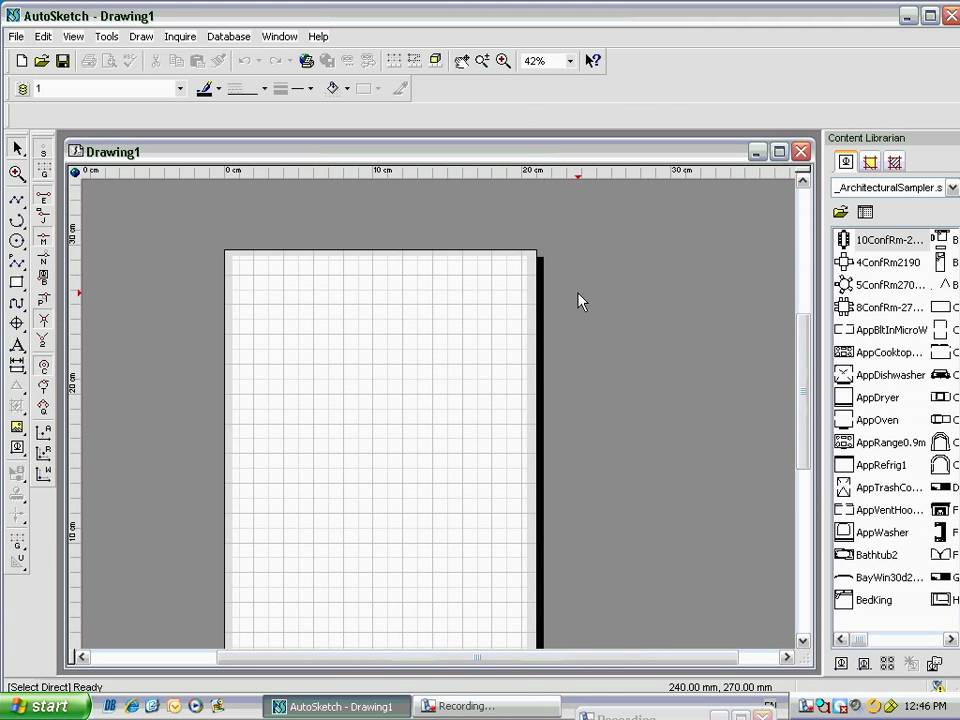Viewport: 960px width, 720px height.
Task: Select the hatched third tab in Content Librarian
Action: pos(894,162)
